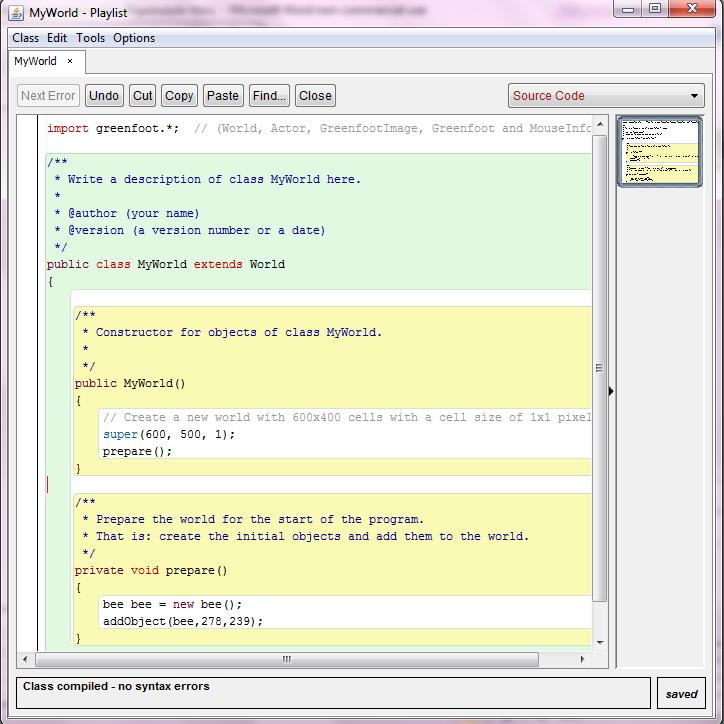Open the Find... dialog button
724x724 pixels.
click(x=269, y=96)
